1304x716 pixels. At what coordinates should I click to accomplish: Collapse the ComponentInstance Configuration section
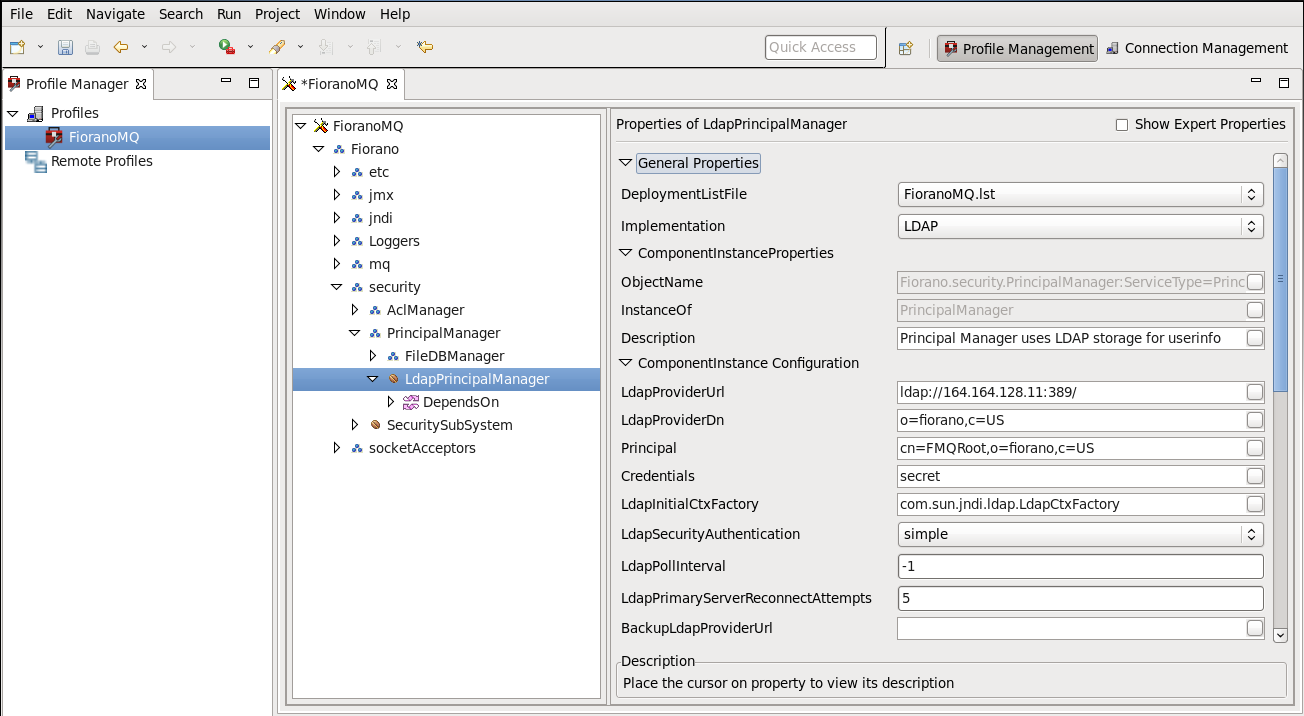(x=626, y=363)
